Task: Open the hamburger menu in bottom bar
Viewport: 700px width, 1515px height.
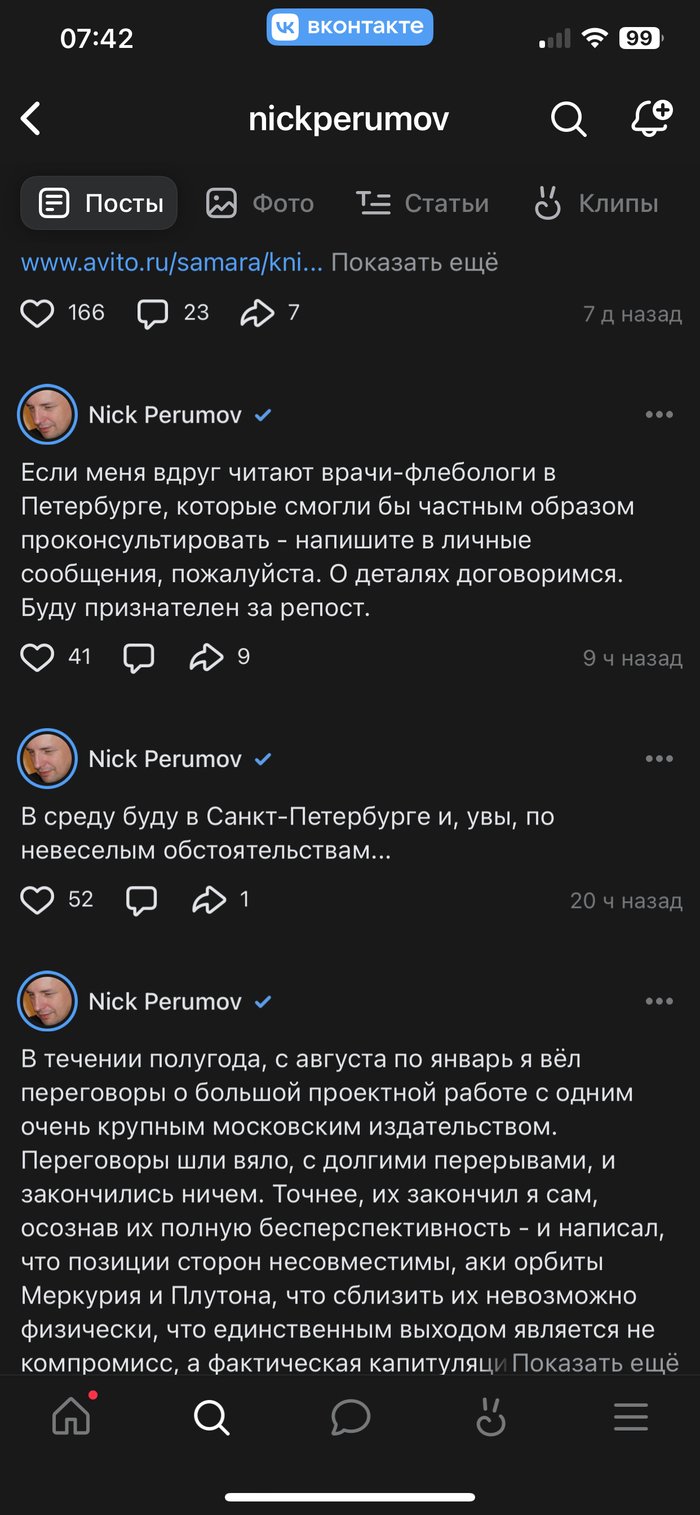Action: click(630, 1417)
